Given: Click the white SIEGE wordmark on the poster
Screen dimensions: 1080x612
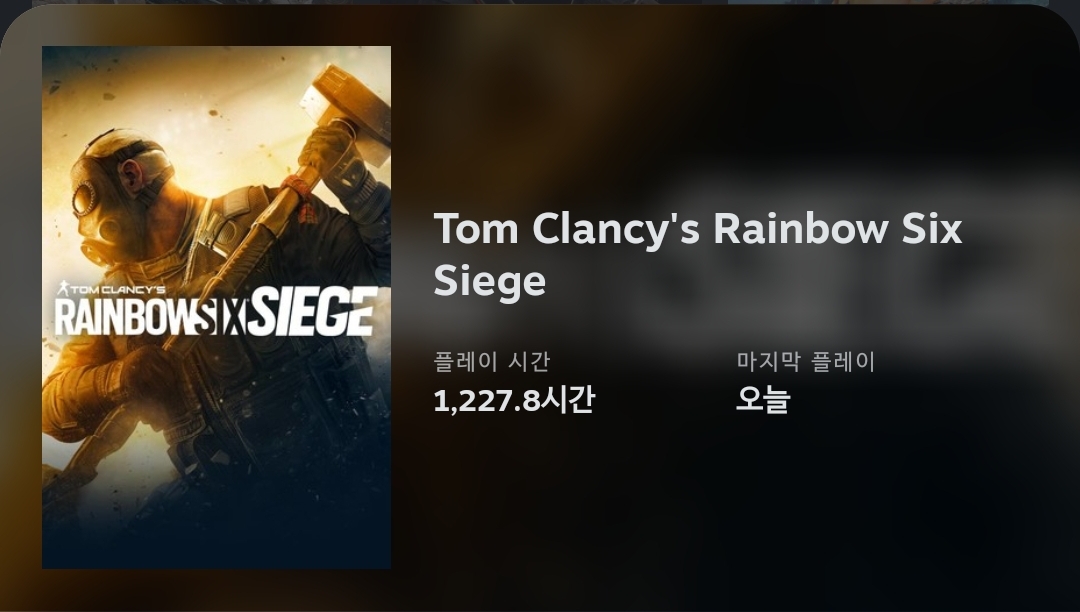Looking at the screenshot, I should tap(313, 312).
